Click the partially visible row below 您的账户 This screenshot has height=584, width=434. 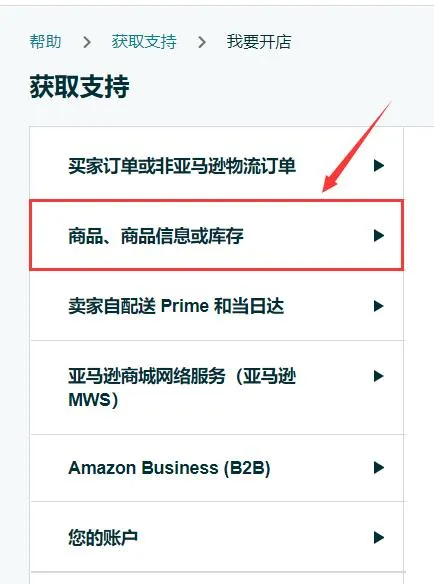[x=216, y=578]
